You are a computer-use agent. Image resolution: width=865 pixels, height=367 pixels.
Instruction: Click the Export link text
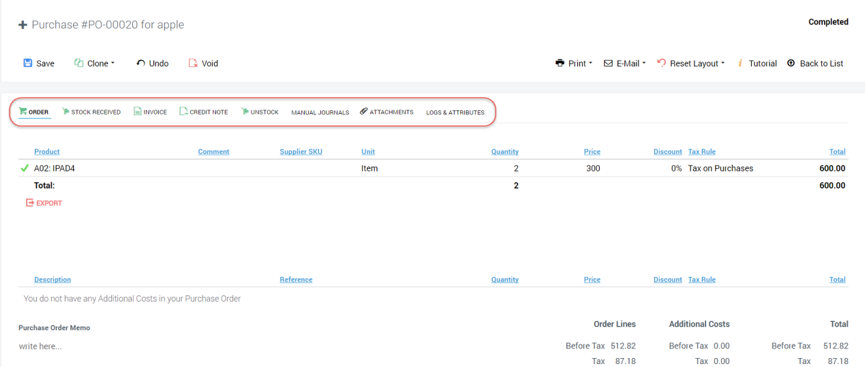[x=49, y=203]
